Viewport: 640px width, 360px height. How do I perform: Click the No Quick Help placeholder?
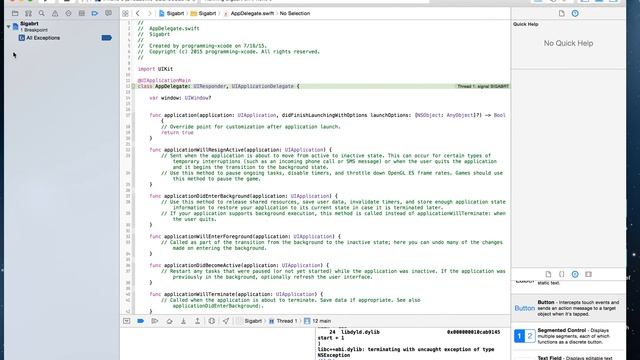point(568,43)
